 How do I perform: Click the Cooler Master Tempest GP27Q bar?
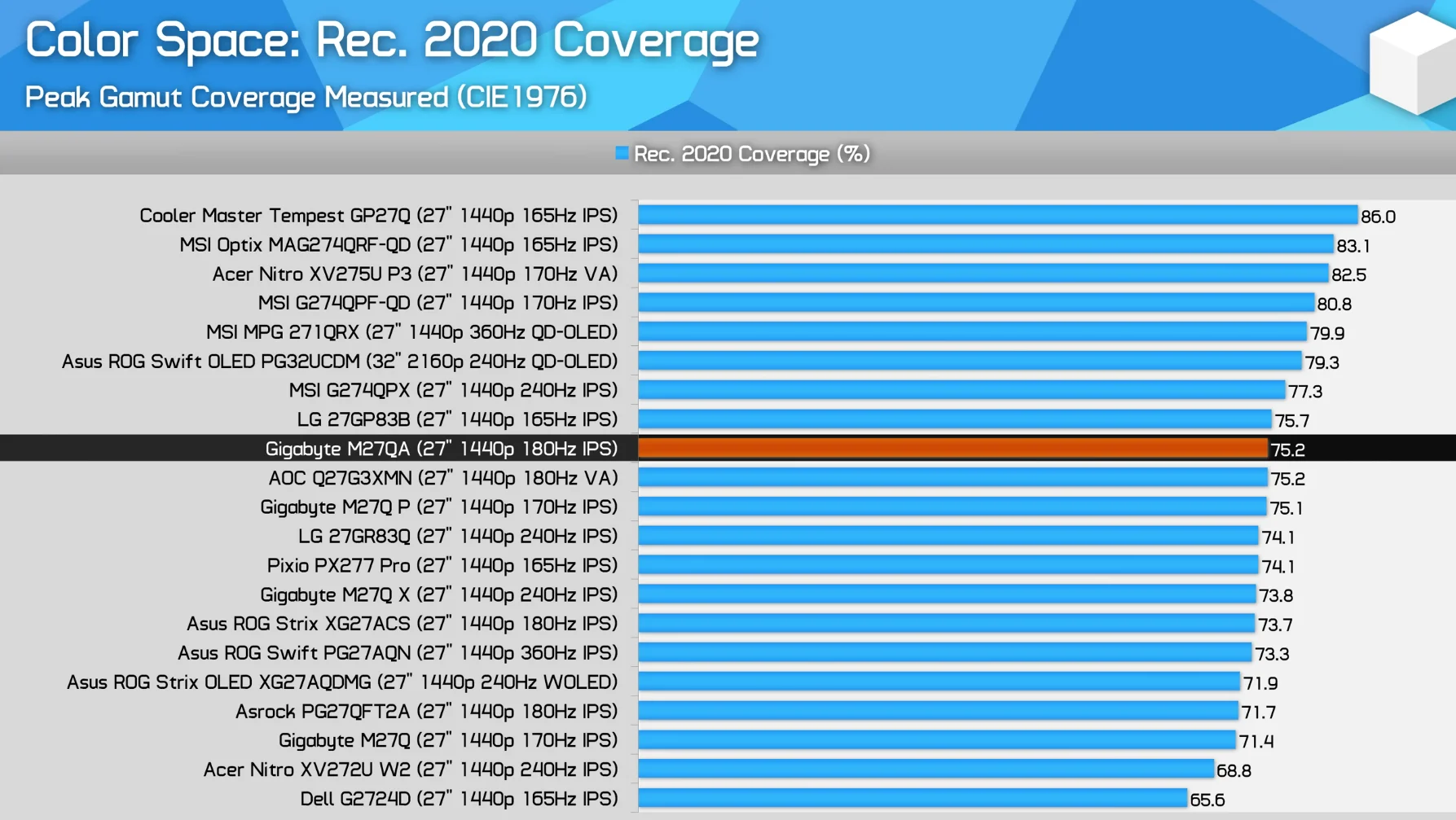(998, 215)
